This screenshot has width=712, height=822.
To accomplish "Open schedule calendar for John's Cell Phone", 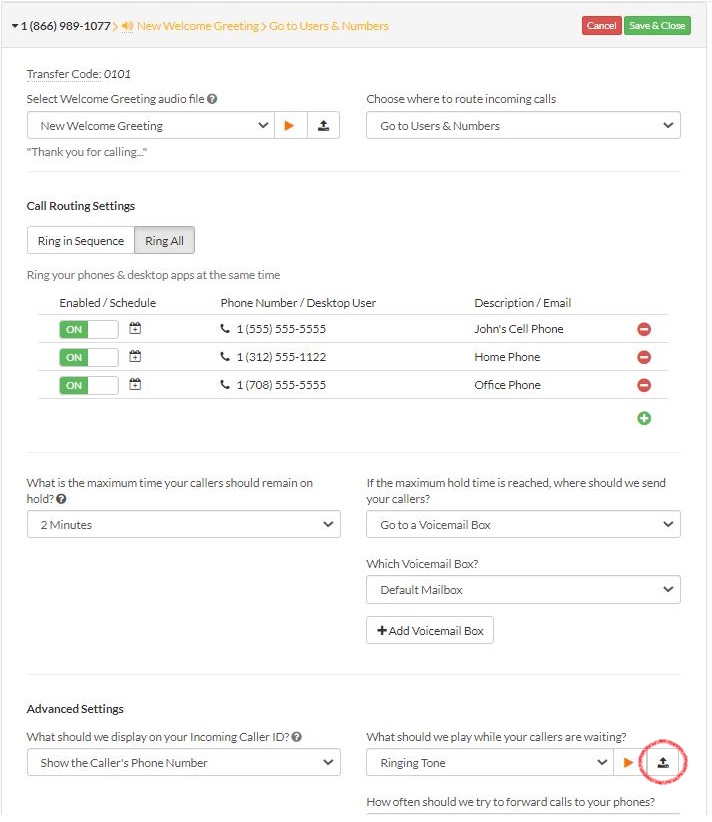I will tap(135, 329).
